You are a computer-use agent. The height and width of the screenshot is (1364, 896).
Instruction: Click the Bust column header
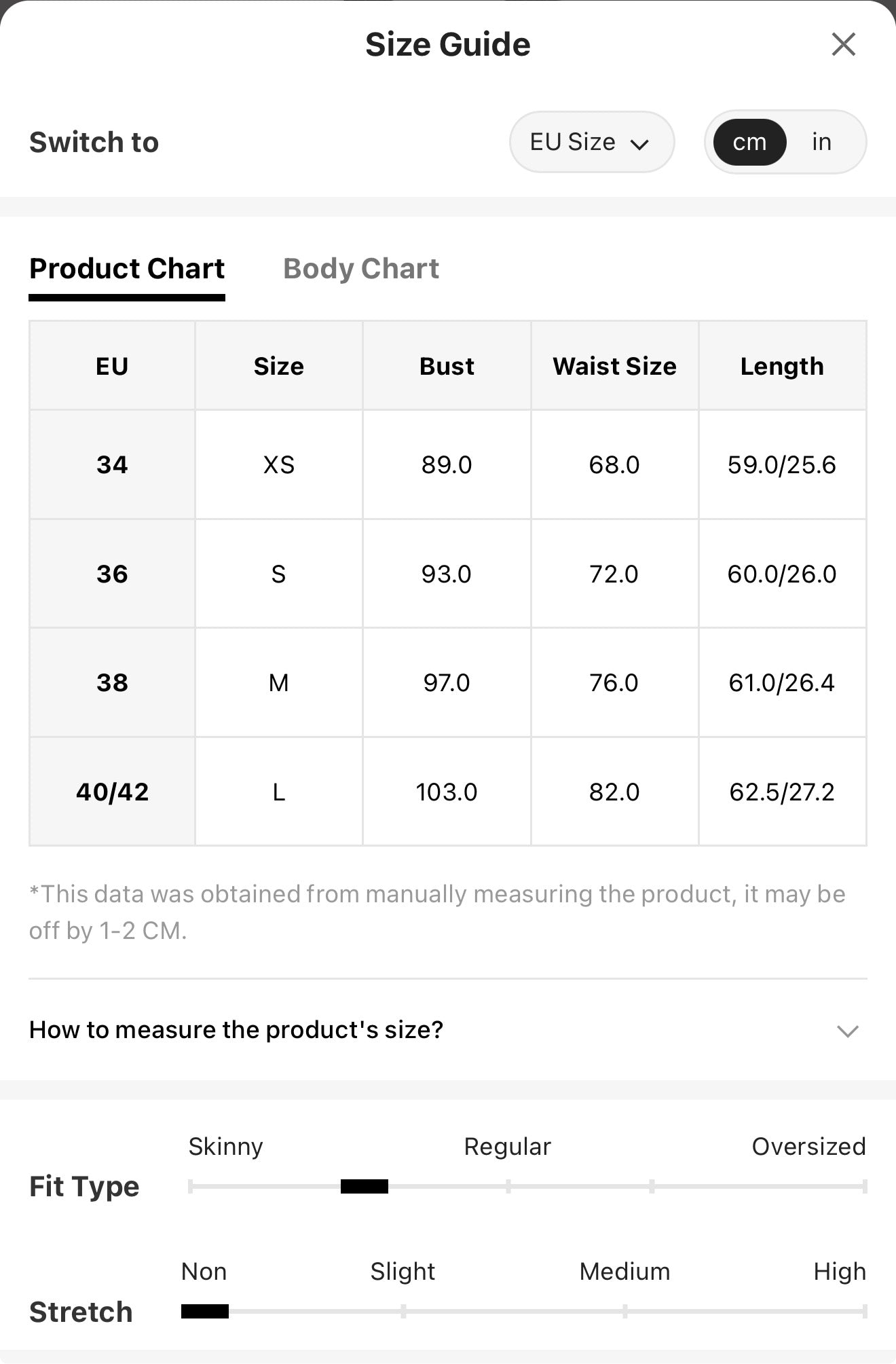click(447, 366)
